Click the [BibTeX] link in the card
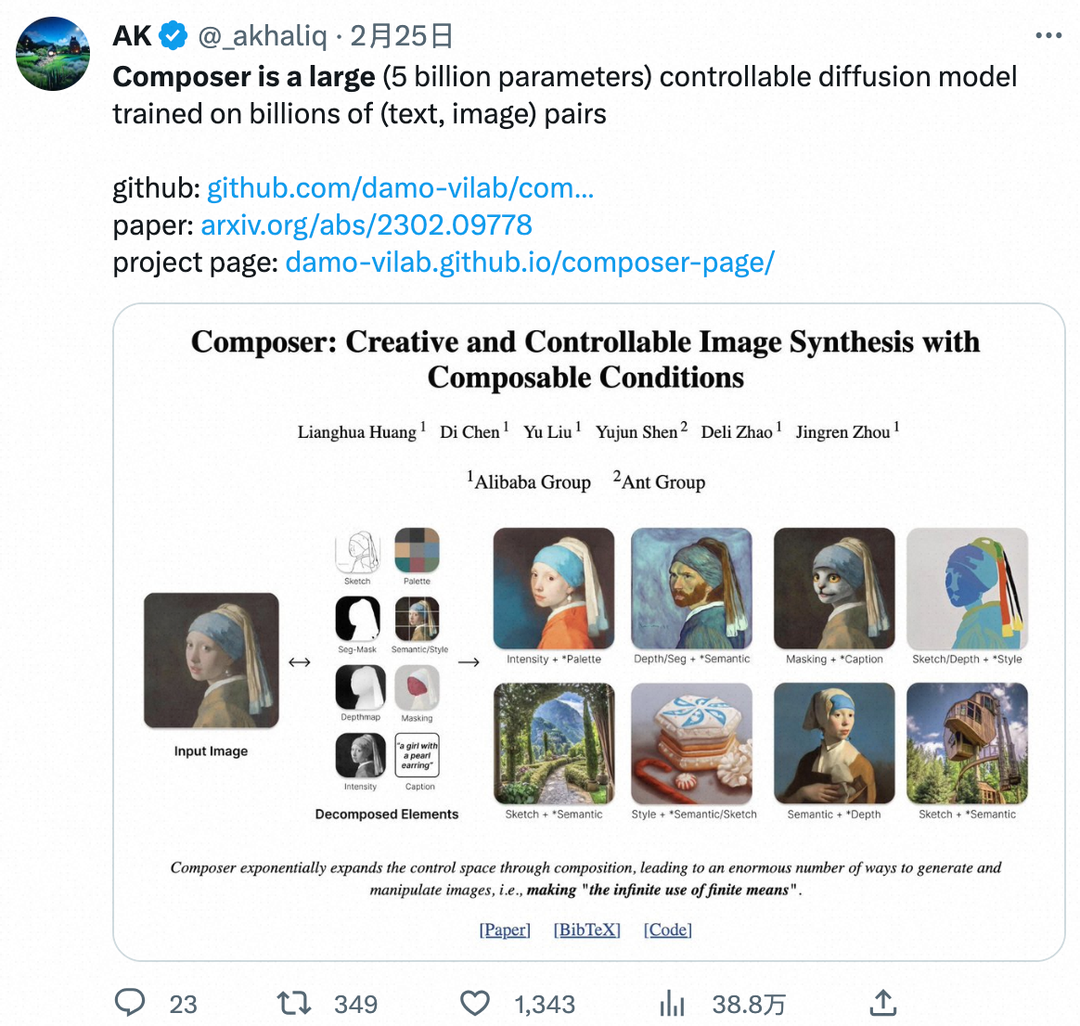 587,930
